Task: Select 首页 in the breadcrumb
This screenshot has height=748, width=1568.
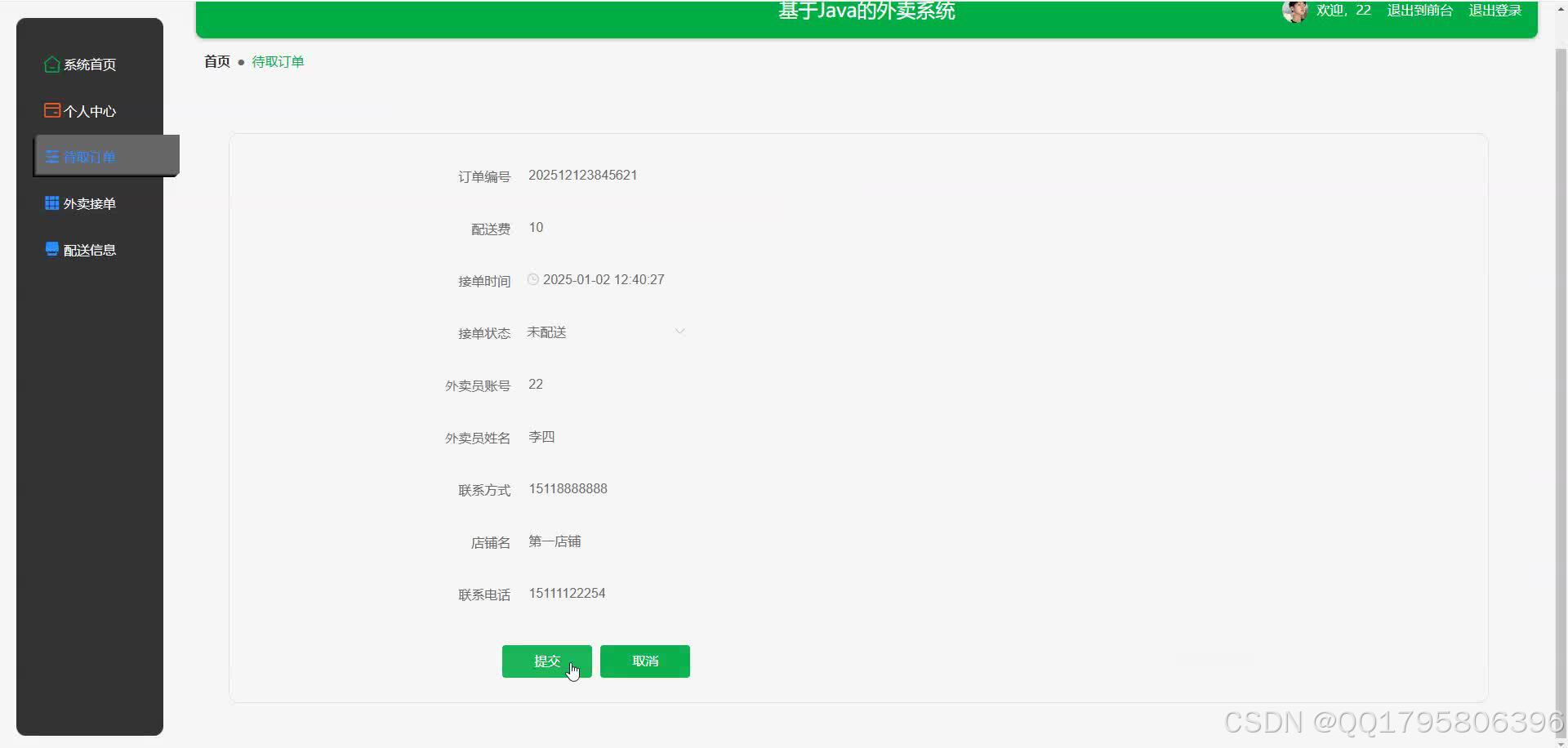Action: (x=216, y=61)
